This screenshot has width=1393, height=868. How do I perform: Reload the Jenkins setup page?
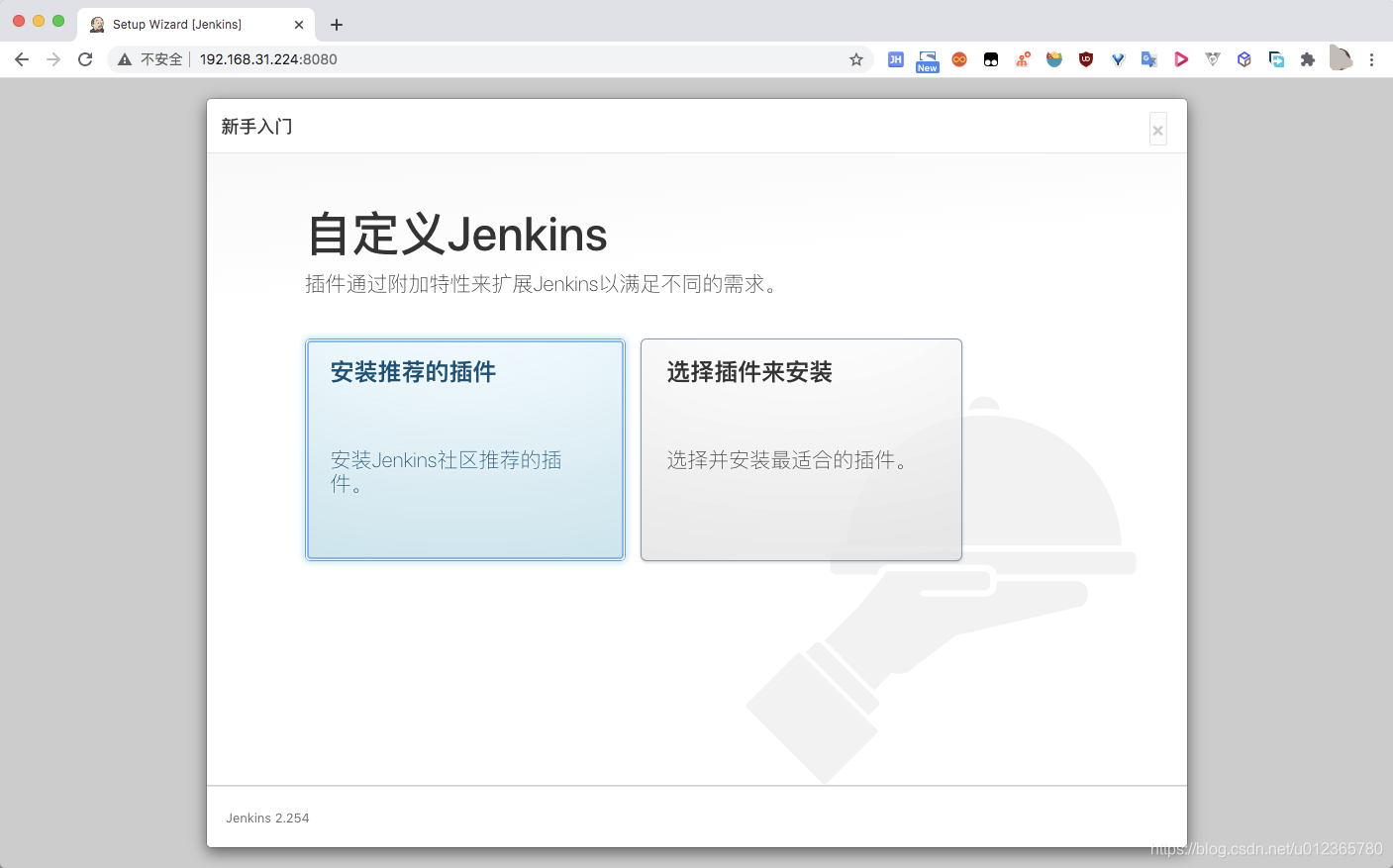pyautogui.click(x=85, y=59)
